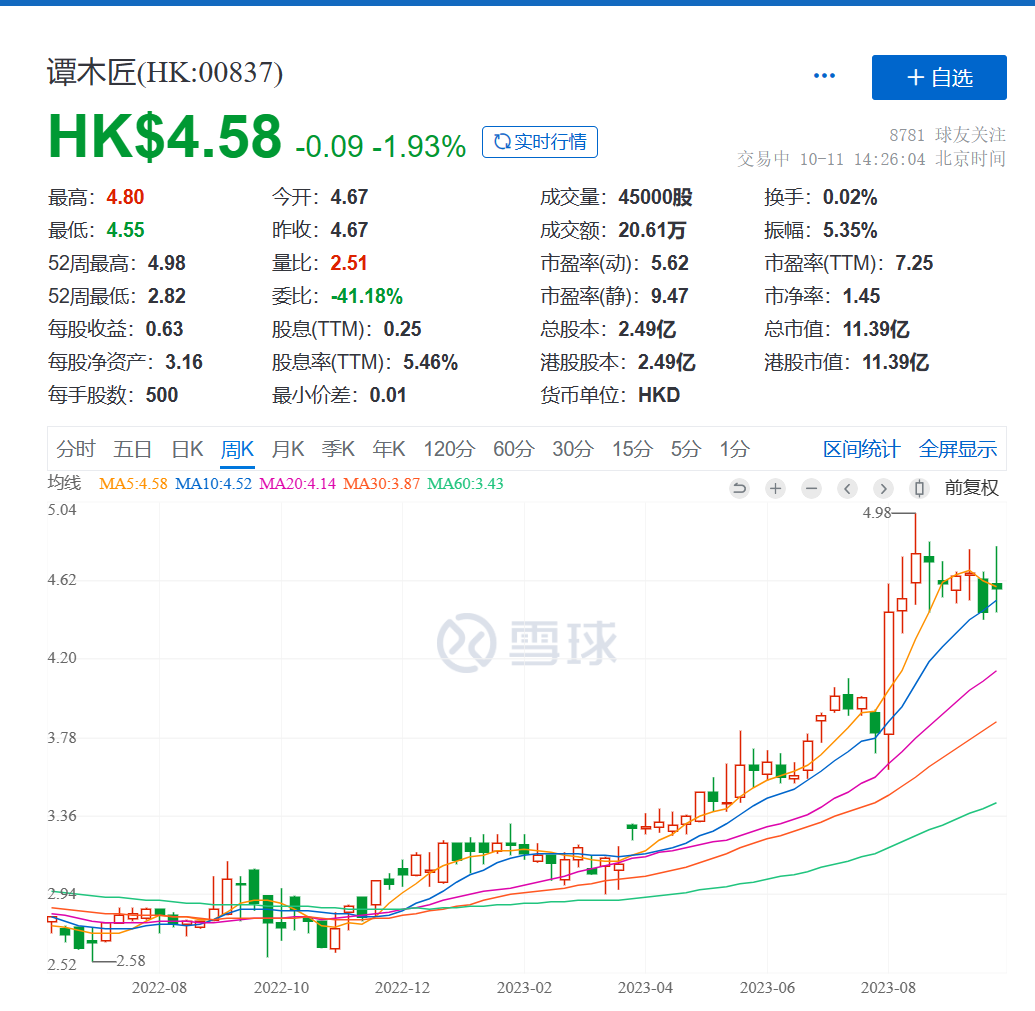The height and width of the screenshot is (1011, 1035).
Task: Click the 货币单位 value HKD
Action: click(659, 395)
